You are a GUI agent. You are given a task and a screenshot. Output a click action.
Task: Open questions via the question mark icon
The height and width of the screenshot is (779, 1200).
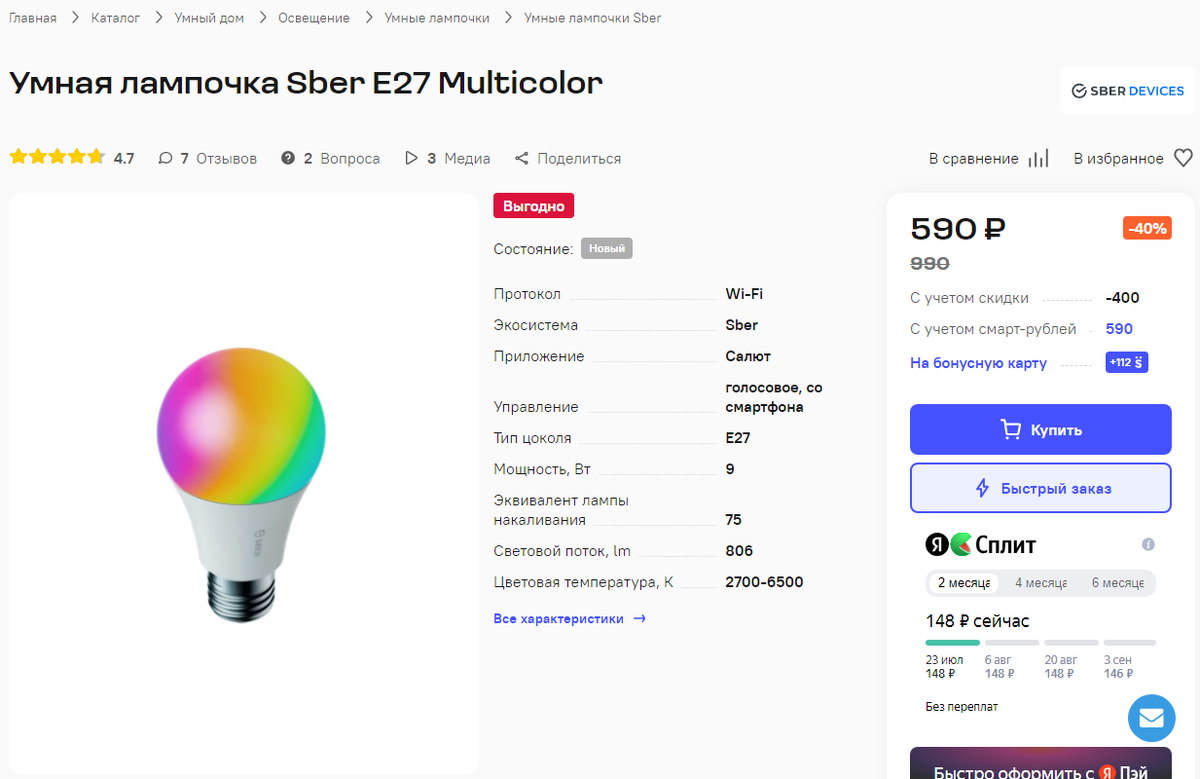click(x=289, y=157)
